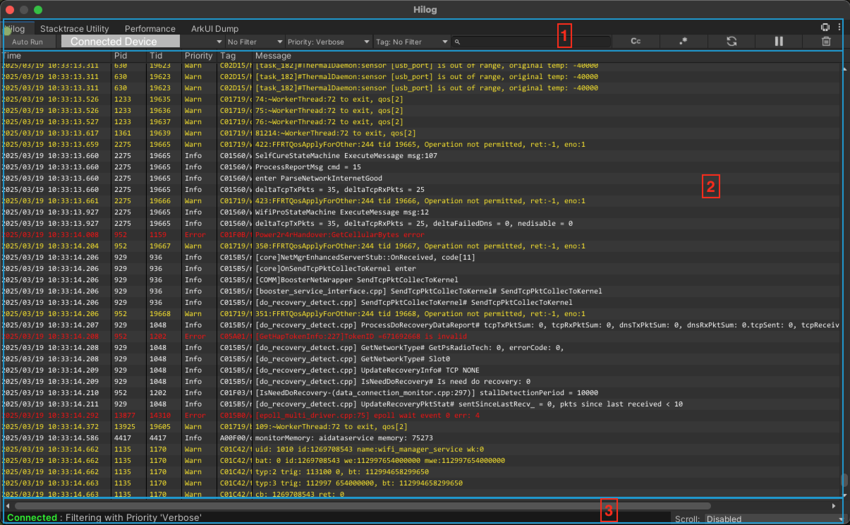
Task: Pause log output
Action: point(779,42)
